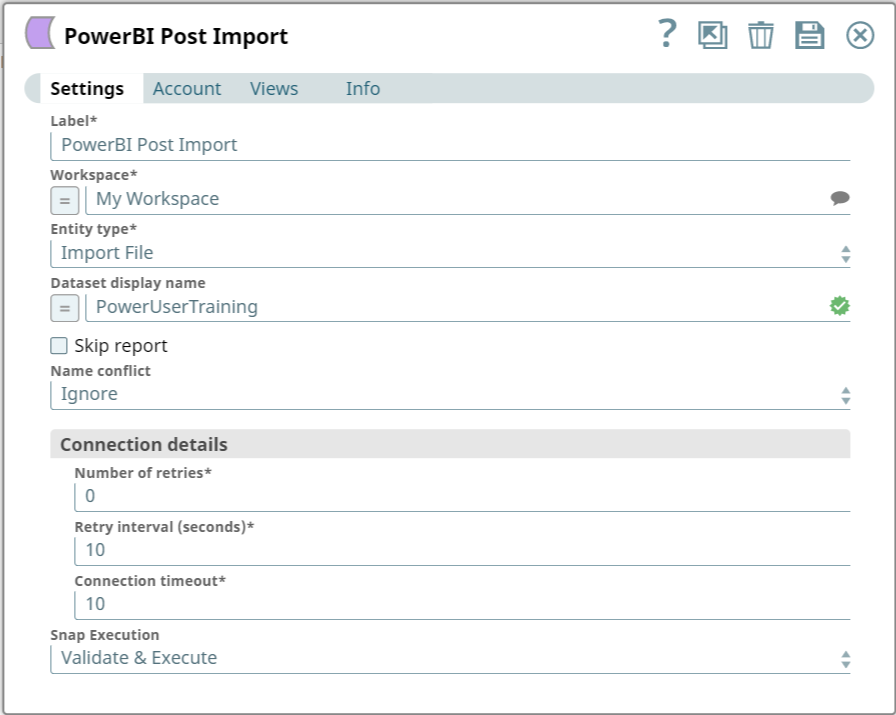Click the restore/pop-out dialog icon

coord(713,35)
